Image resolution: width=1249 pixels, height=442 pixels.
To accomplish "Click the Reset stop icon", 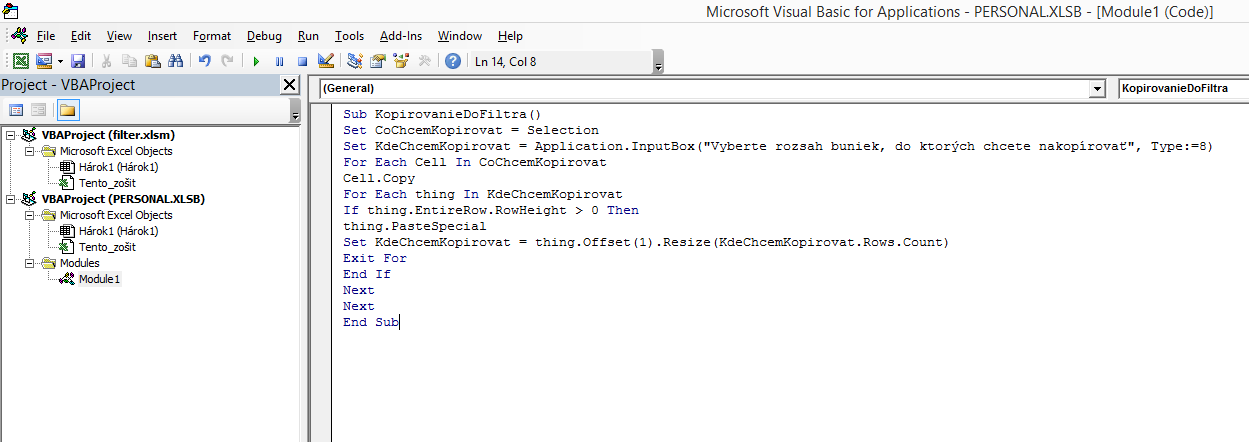I will pos(302,61).
